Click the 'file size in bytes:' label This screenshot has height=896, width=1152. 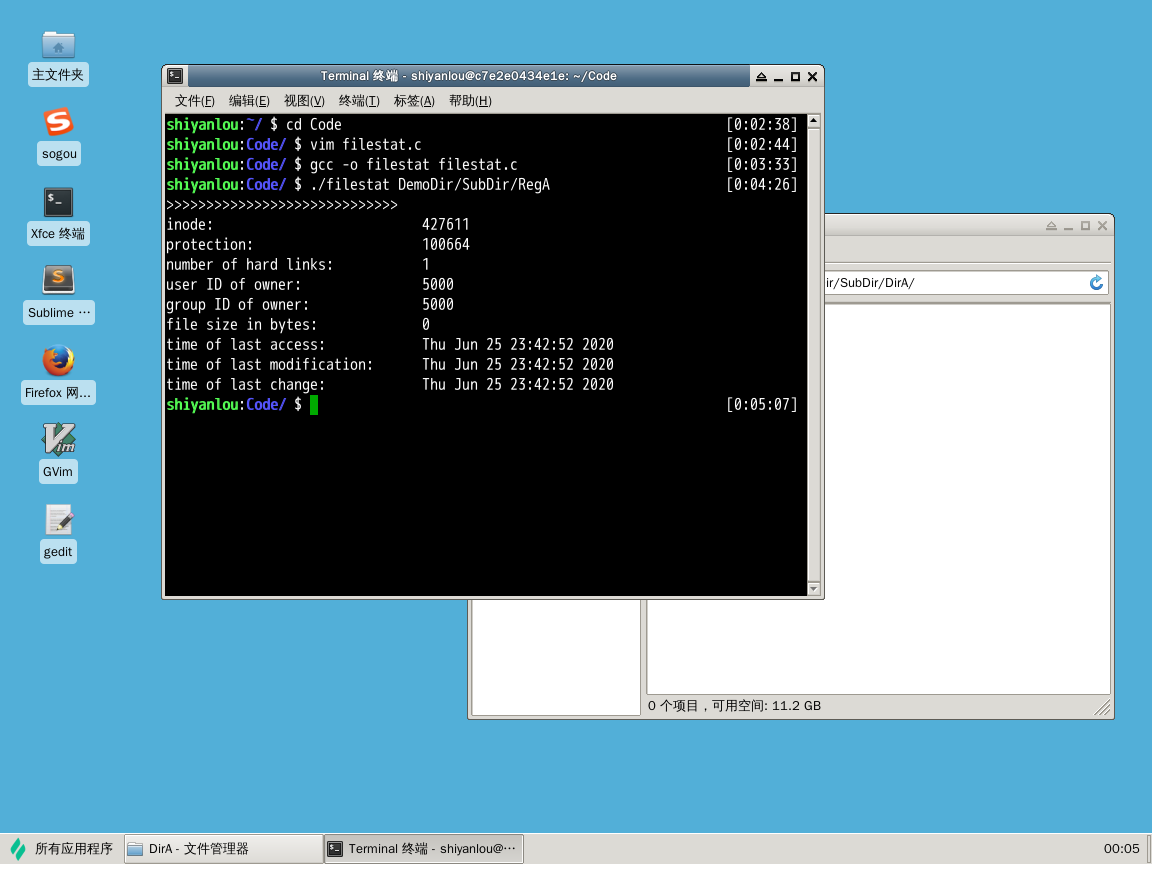(241, 325)
